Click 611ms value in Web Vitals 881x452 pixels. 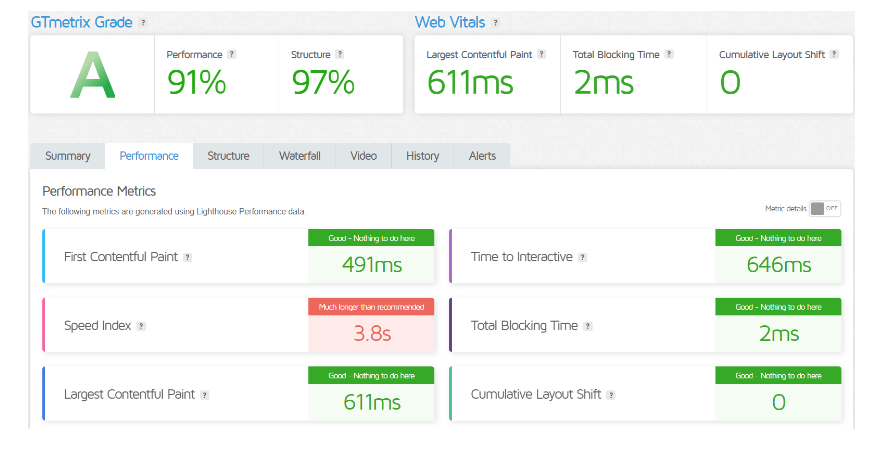[470, 82]
